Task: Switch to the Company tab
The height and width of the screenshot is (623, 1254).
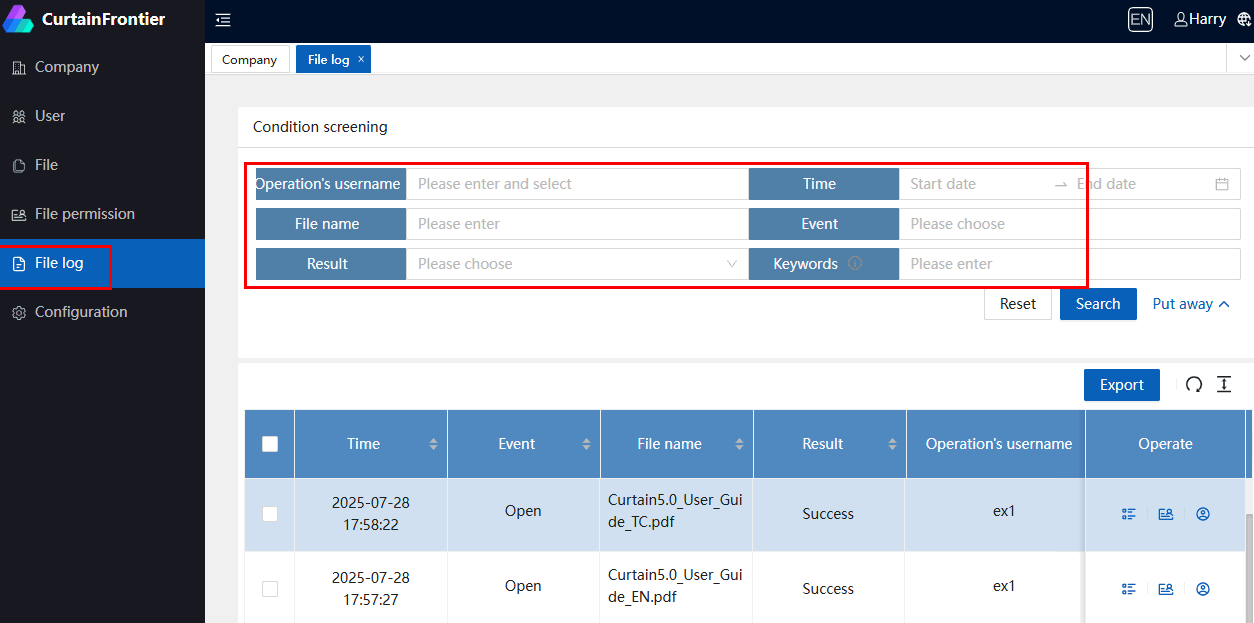Action: pos(250,59)
